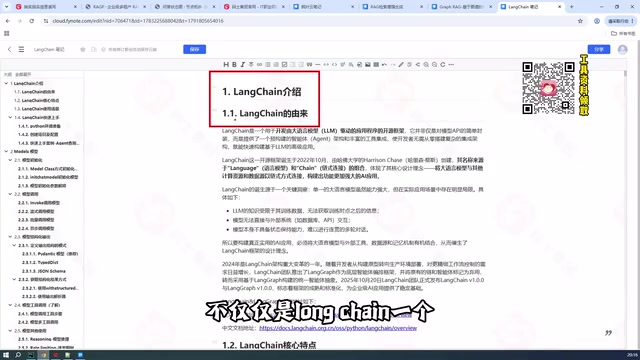Collapse the '2.3 模型结构化输出' outline section
640x360 pixels.
(x=10, y=237)
